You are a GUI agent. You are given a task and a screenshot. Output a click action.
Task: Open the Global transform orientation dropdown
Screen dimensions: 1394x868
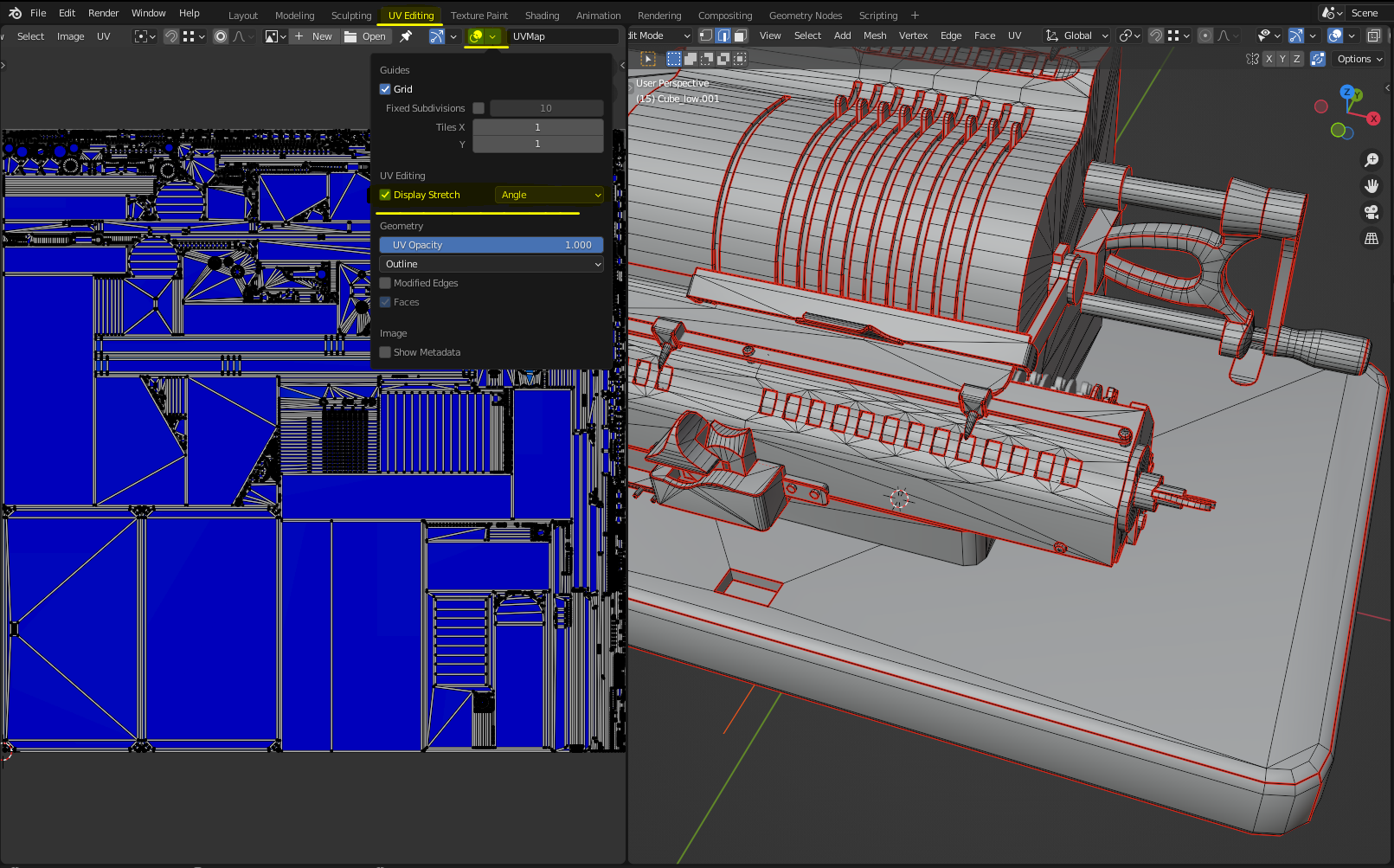pyautogui.click(x=1076, y=35)
